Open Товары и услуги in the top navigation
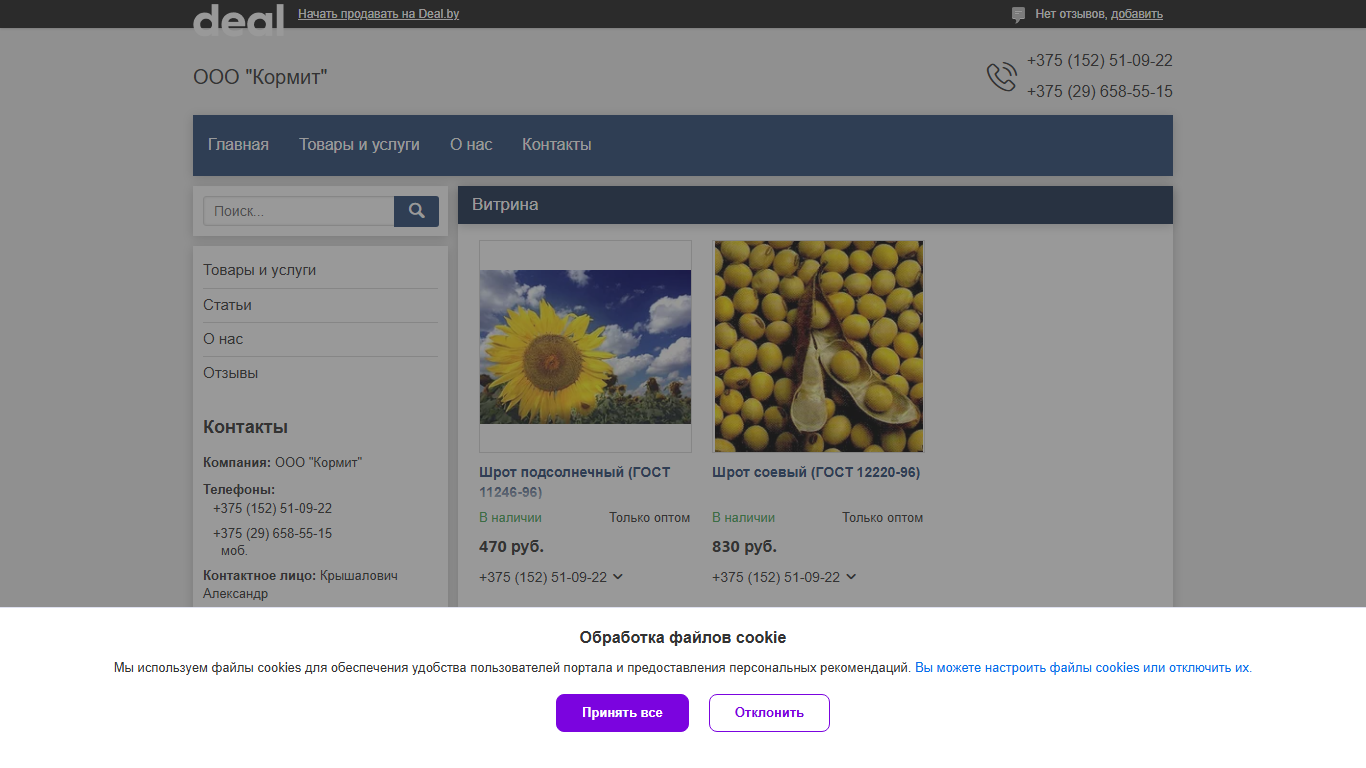 pyautogui.click(x=359, y=145)
